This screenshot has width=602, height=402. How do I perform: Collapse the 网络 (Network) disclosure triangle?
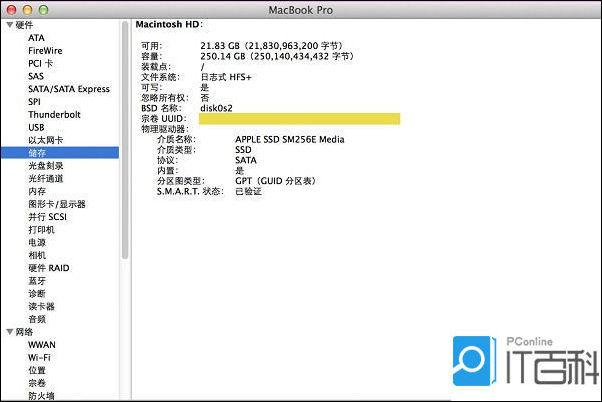(x=9, y=331)
